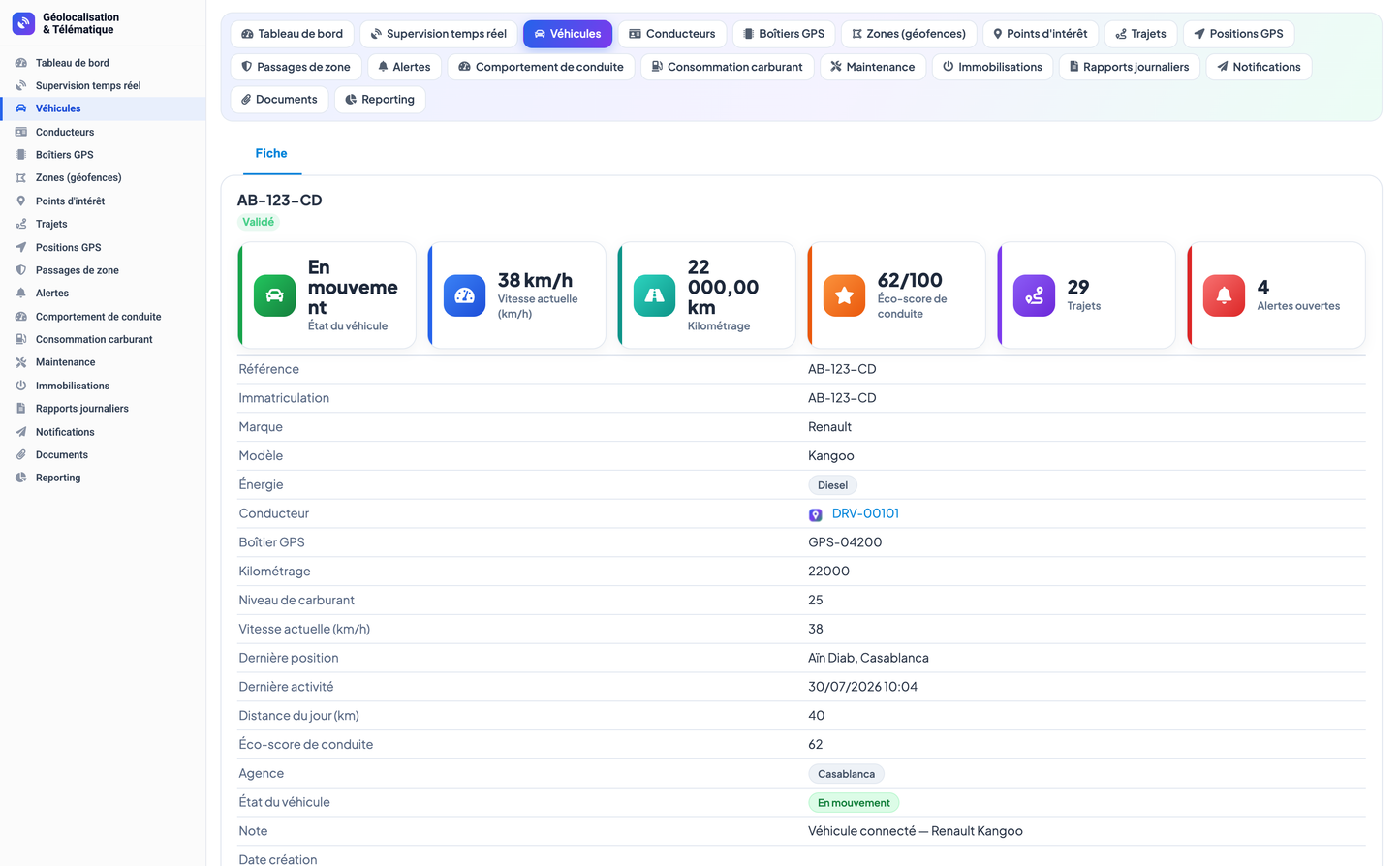This screenshot has width=1400, height=866.
Task: Select the Véhicules top tab
Action: tap(568, 34)
